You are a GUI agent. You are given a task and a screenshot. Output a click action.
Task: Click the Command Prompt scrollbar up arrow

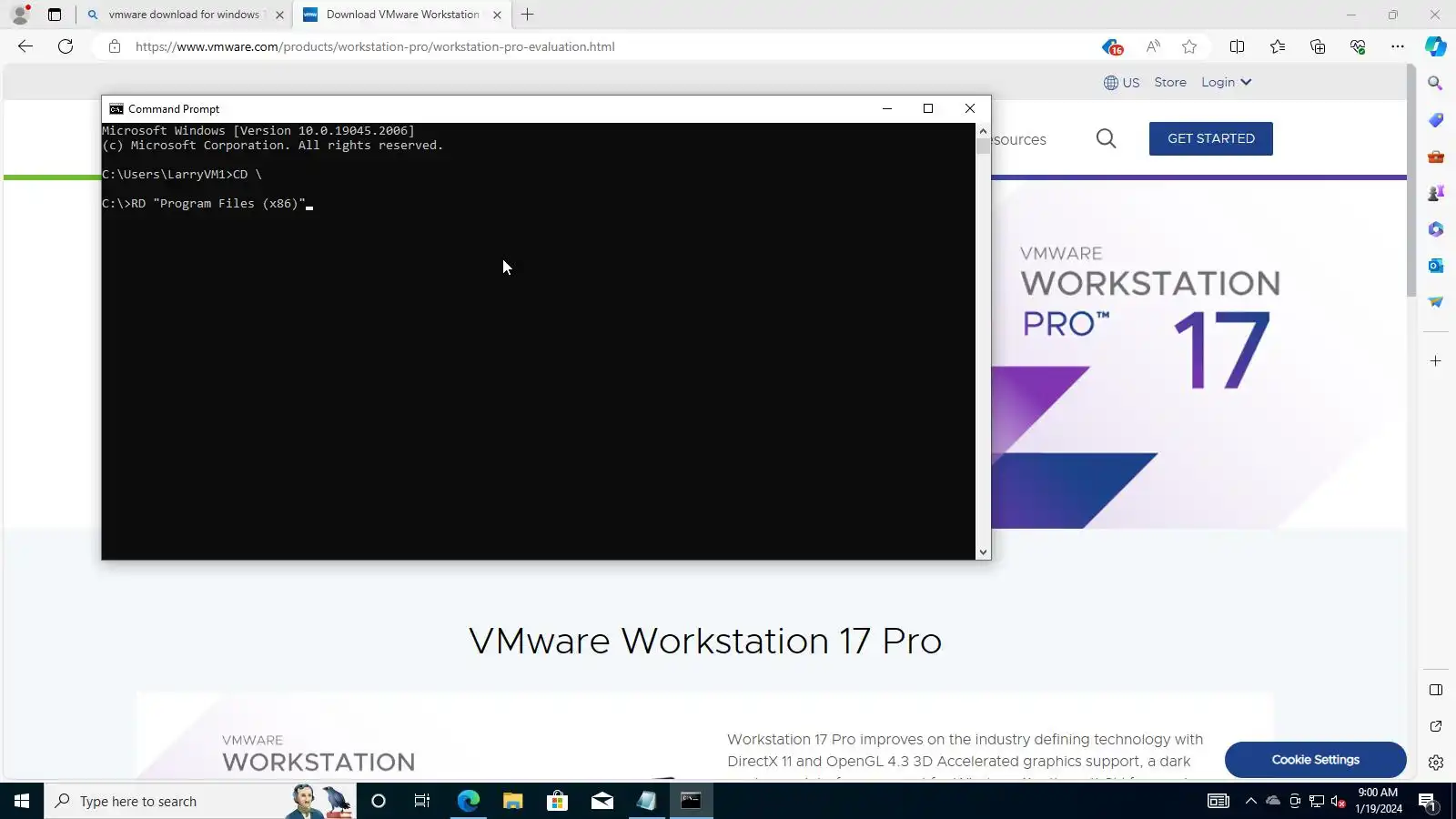pos(983,131)
